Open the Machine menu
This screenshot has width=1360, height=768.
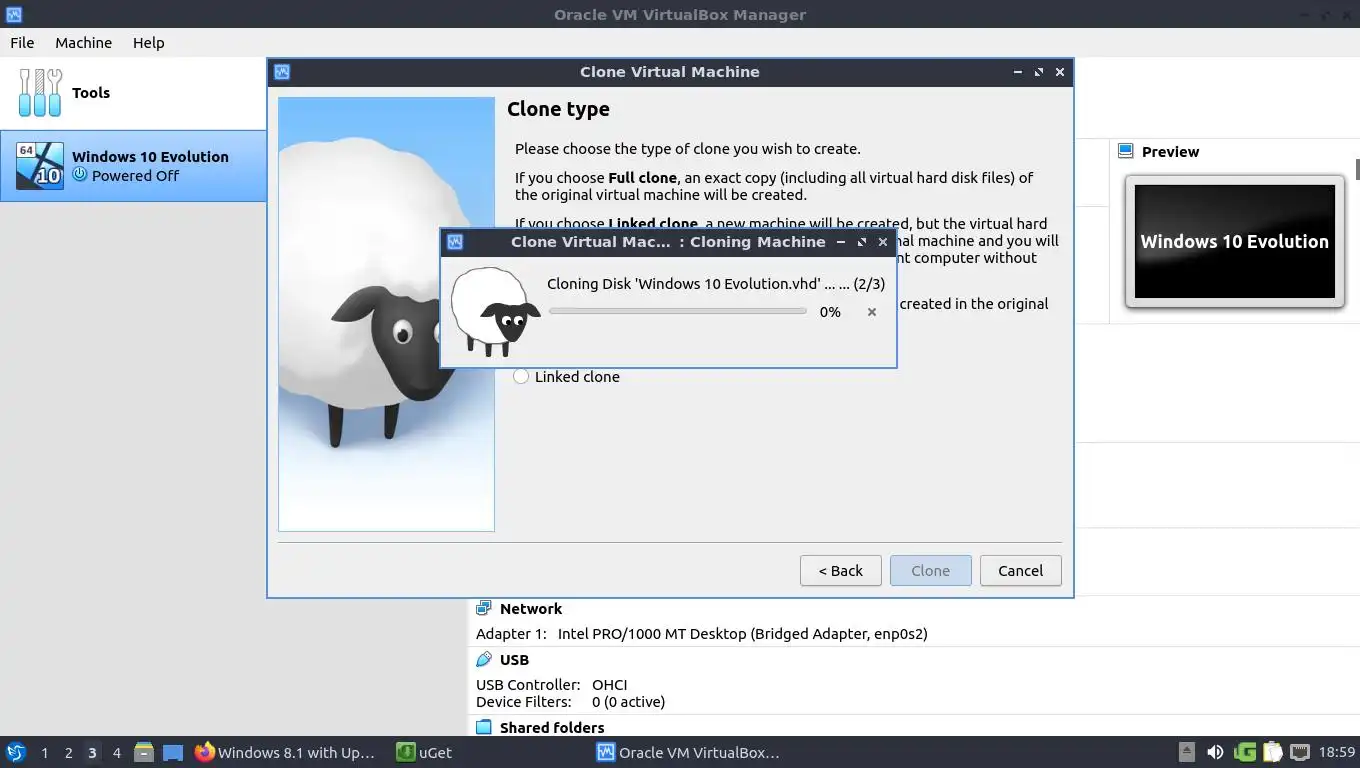[83, 42]
